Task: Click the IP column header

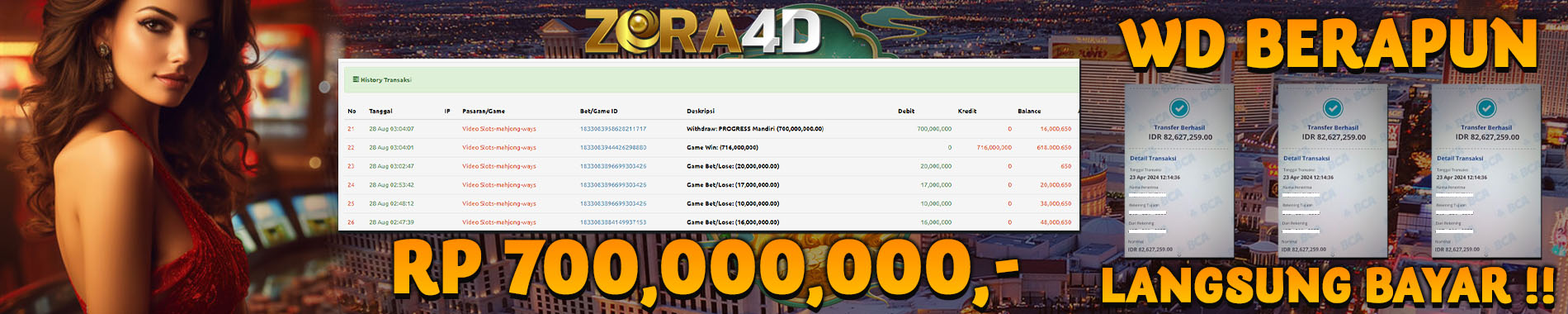Action: pos(447,111)
